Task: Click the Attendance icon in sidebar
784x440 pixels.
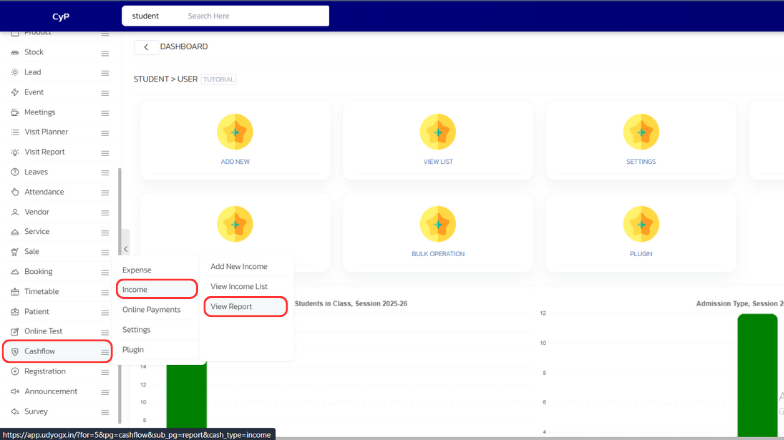Action: coord(15,192)
